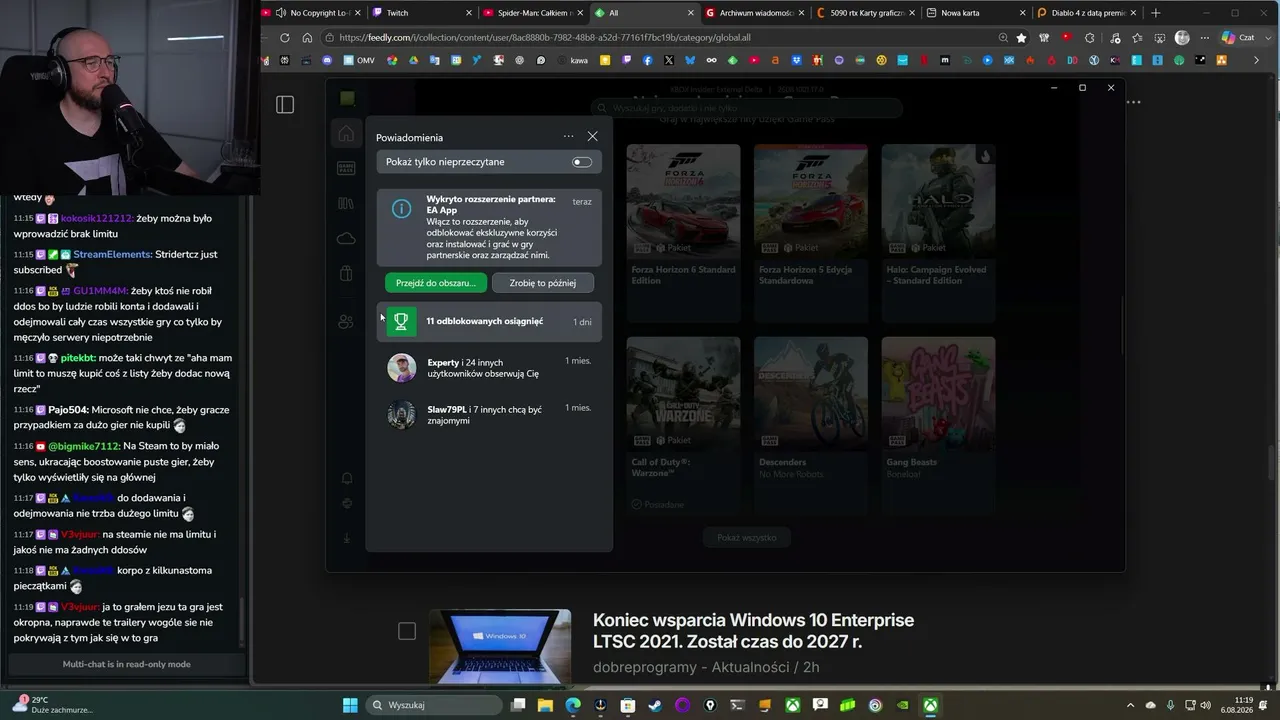Click 'Przejdź do obszaru...' green button
This screenshot has width=1280, height=720.
coord(436,283)
